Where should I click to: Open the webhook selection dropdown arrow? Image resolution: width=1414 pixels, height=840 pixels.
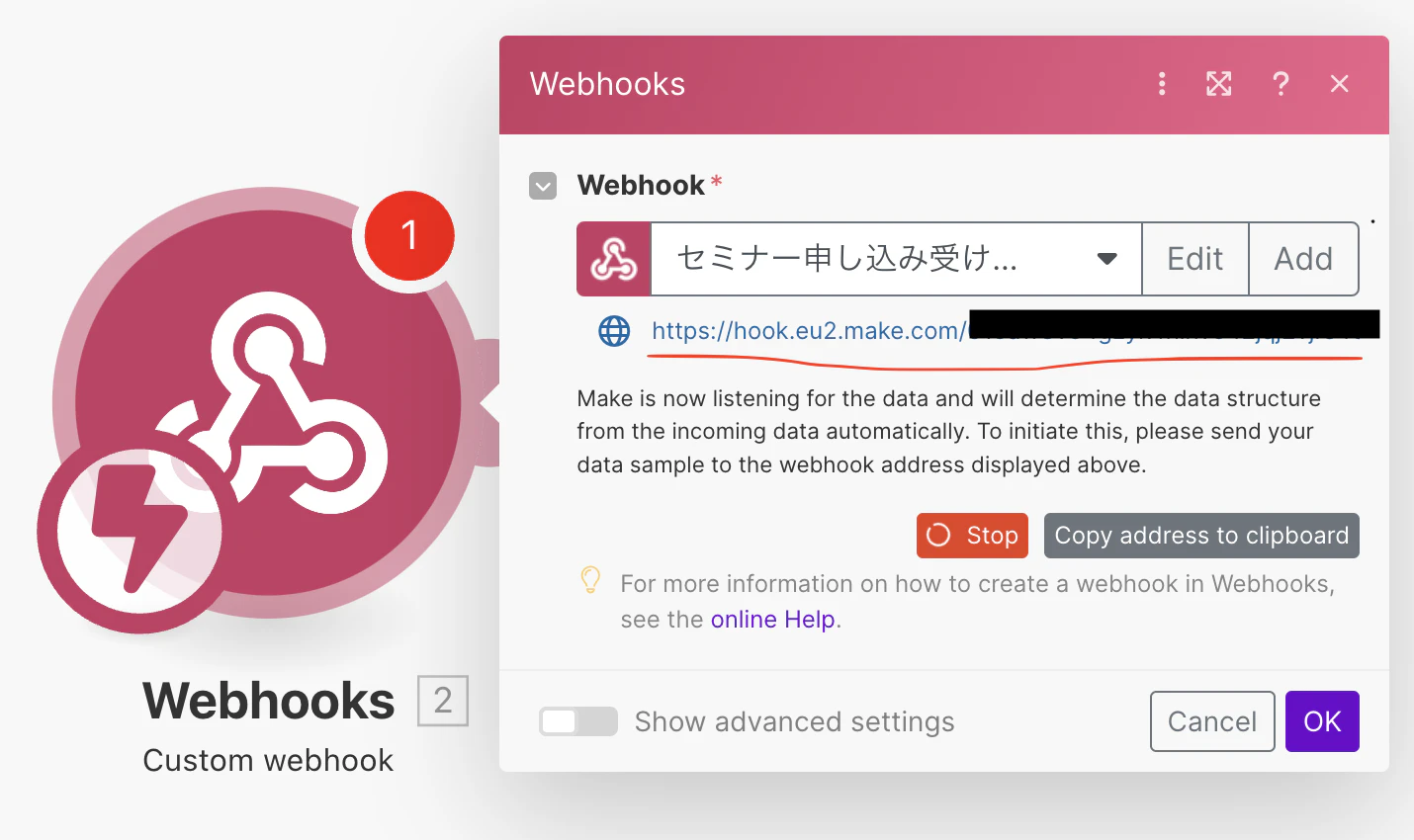1106,259
